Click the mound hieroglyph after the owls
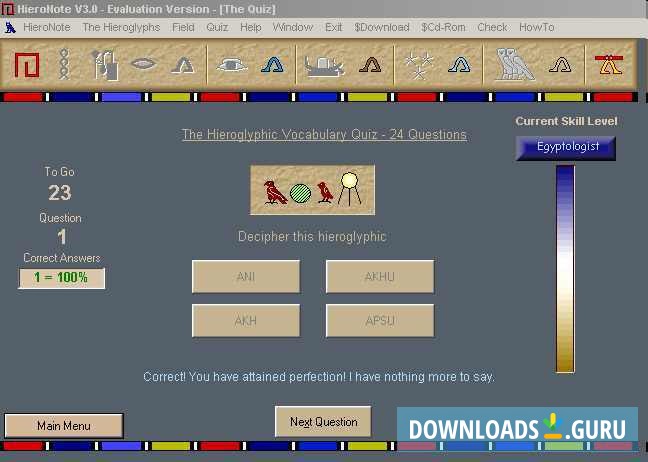 point(560,65)
